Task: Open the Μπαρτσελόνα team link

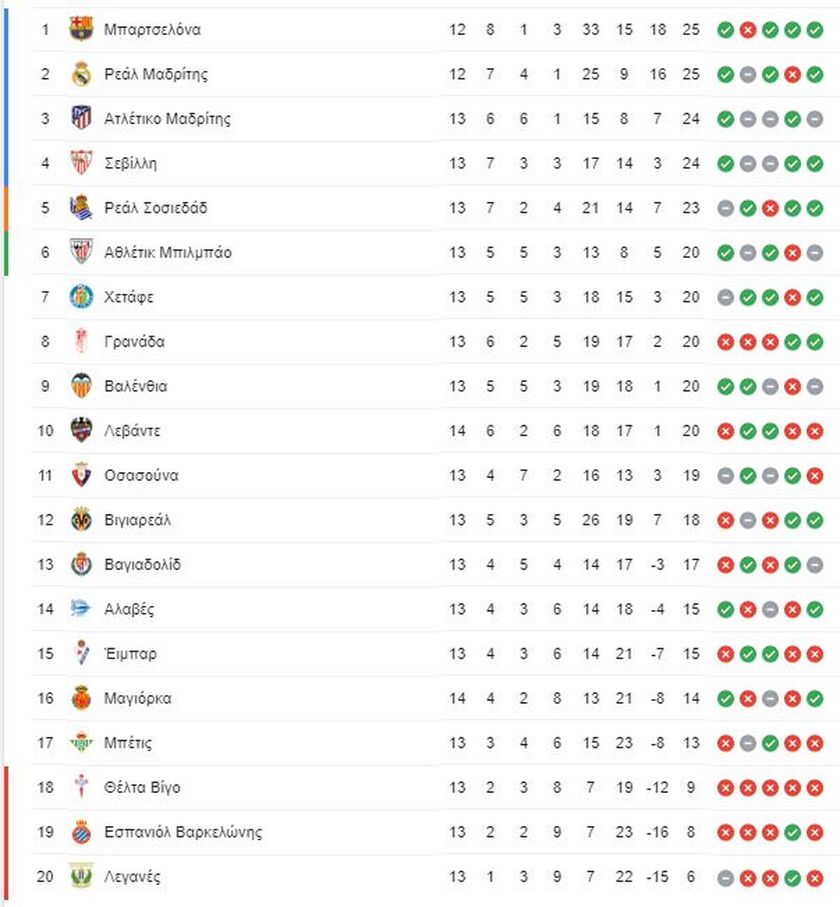Action: (152, 30)
